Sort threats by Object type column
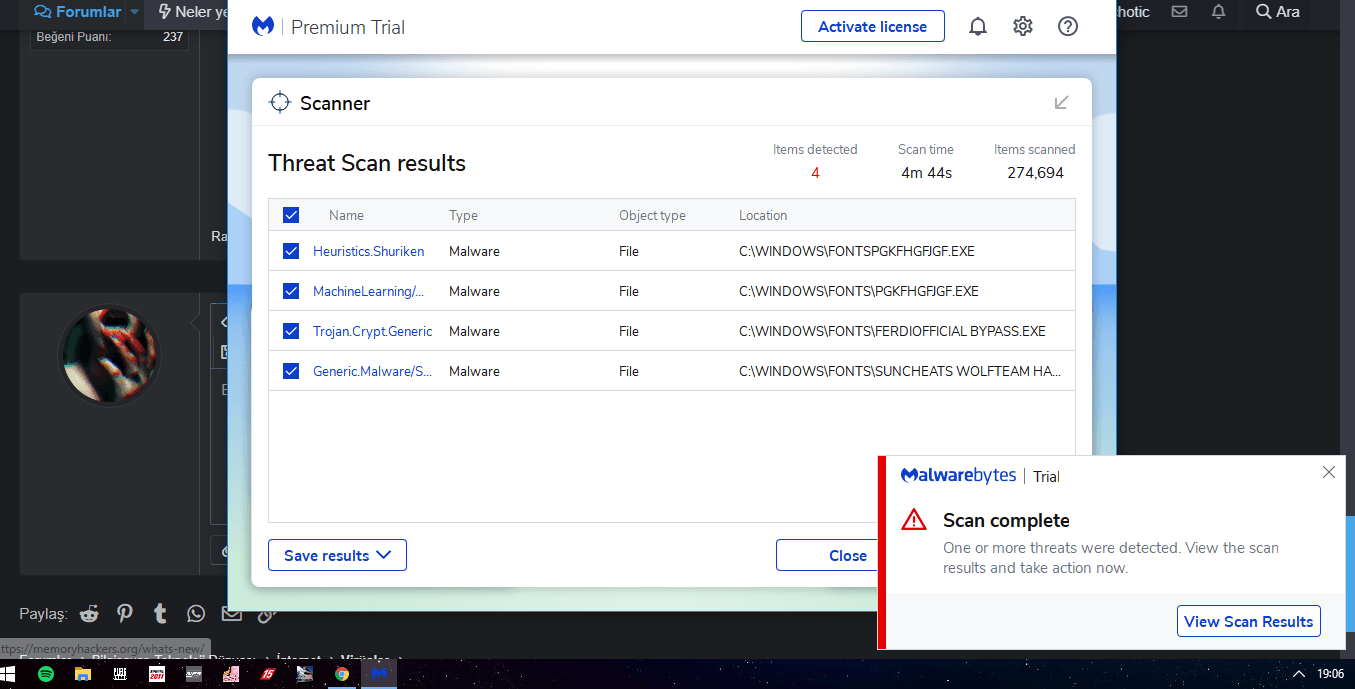This screenshot has width=1355, height=689. [652, 215]
